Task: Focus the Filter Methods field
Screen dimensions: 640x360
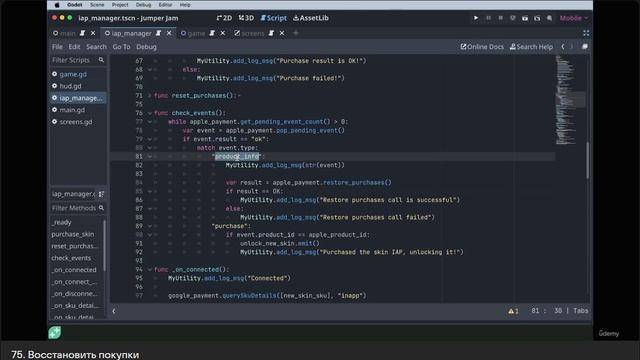Action: 78,208
